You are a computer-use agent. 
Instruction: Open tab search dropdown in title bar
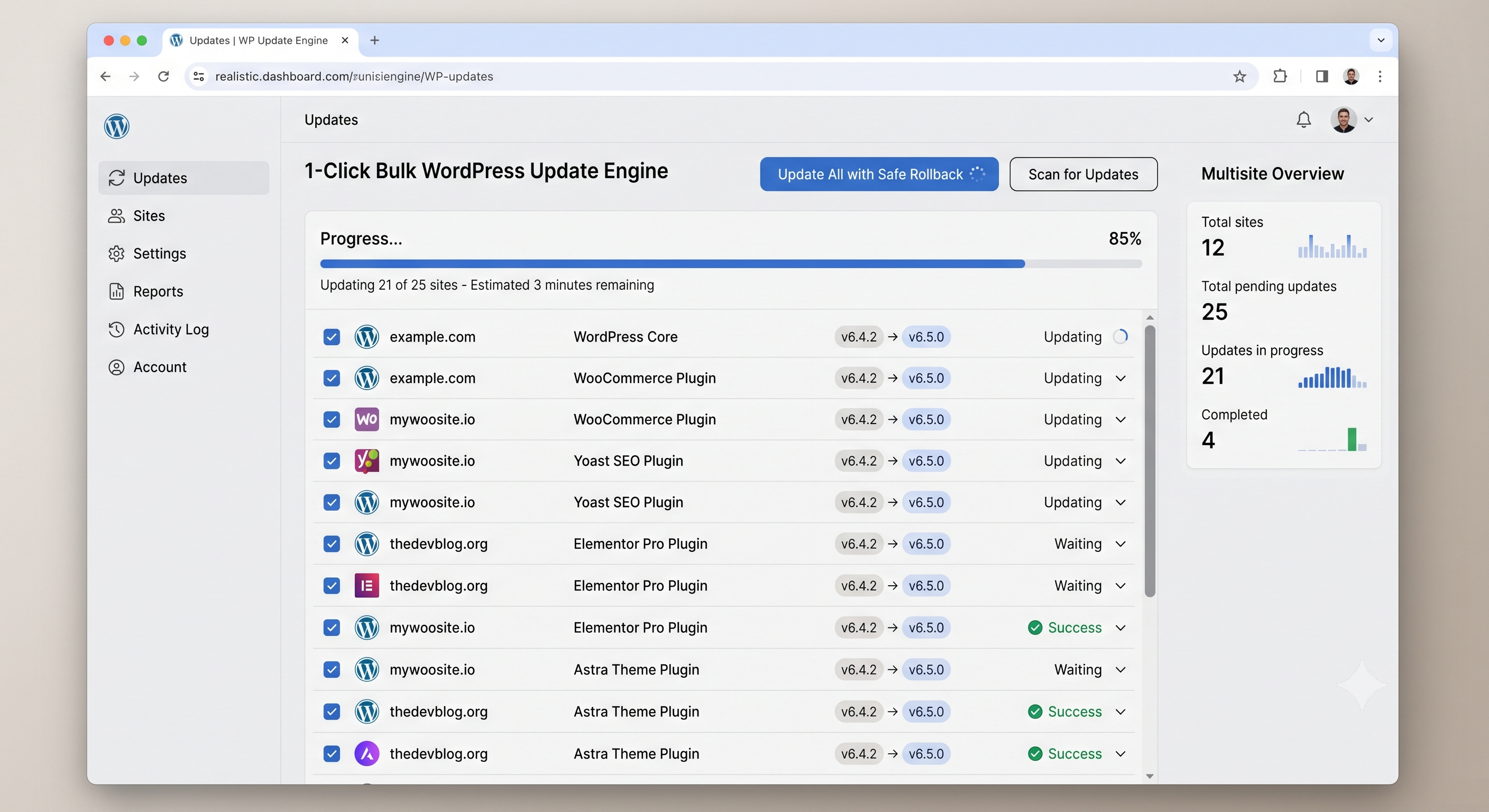[x=1381, y=40]
